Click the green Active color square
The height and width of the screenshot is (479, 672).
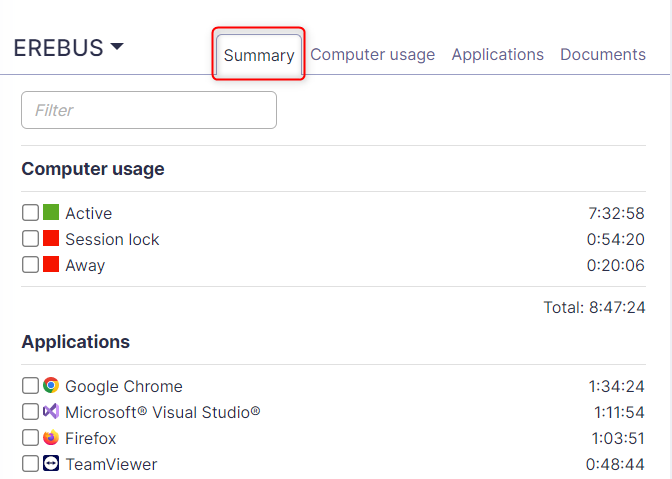click(x=51, y=213)
